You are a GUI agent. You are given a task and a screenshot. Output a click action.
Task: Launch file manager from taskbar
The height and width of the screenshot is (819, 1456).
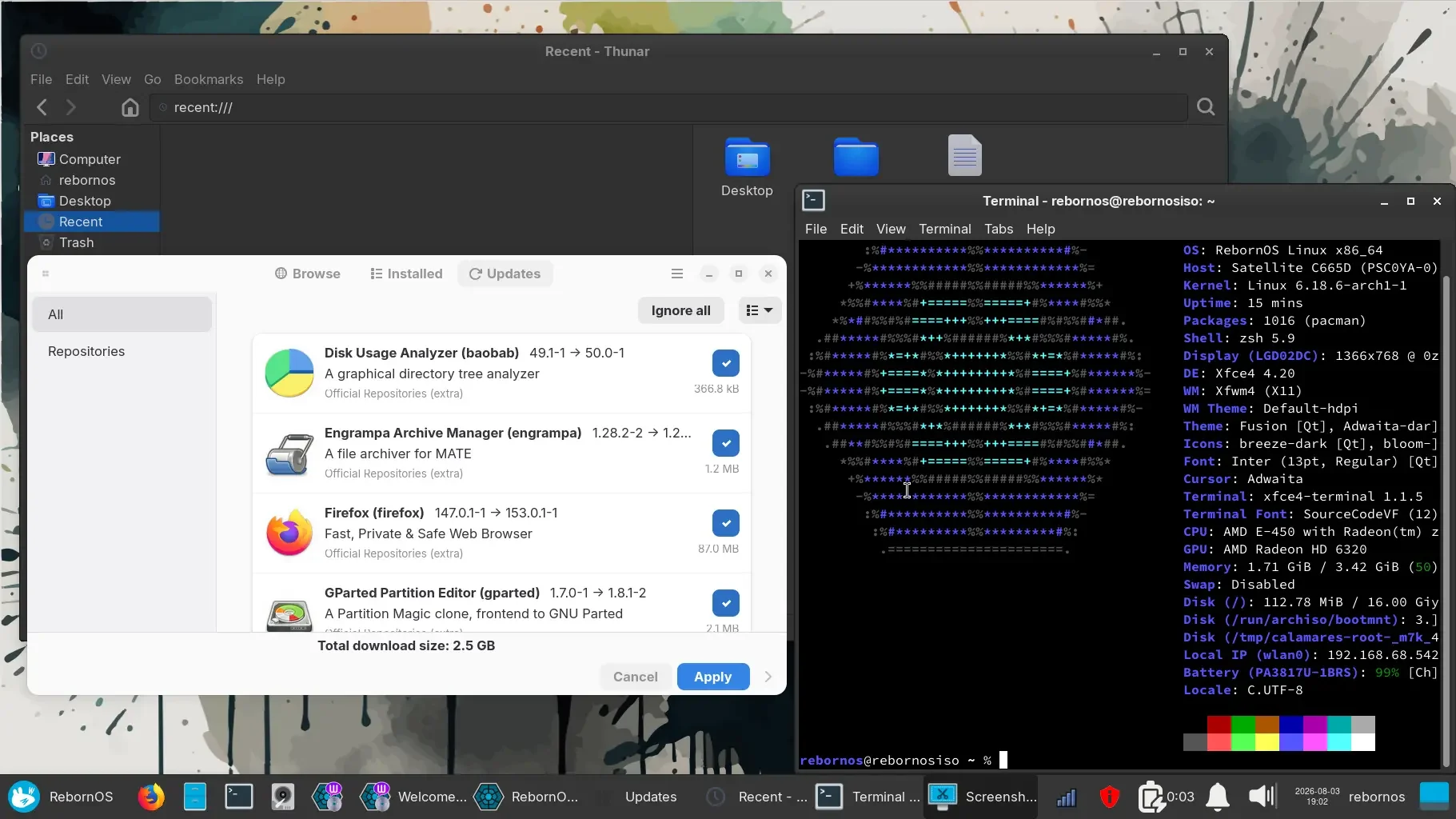point(194,797)
